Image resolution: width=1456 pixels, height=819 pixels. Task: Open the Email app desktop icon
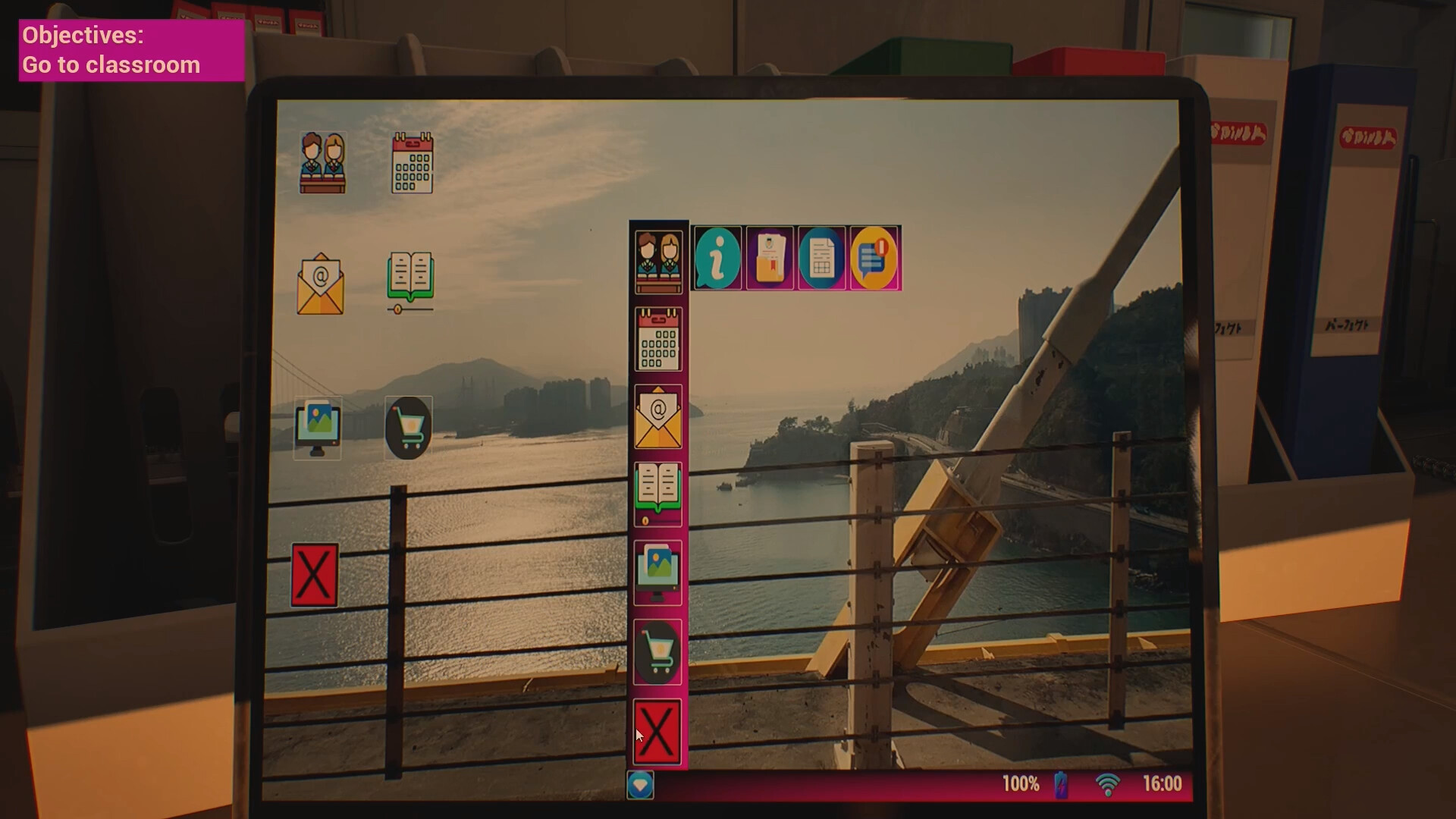pos(318,284)
